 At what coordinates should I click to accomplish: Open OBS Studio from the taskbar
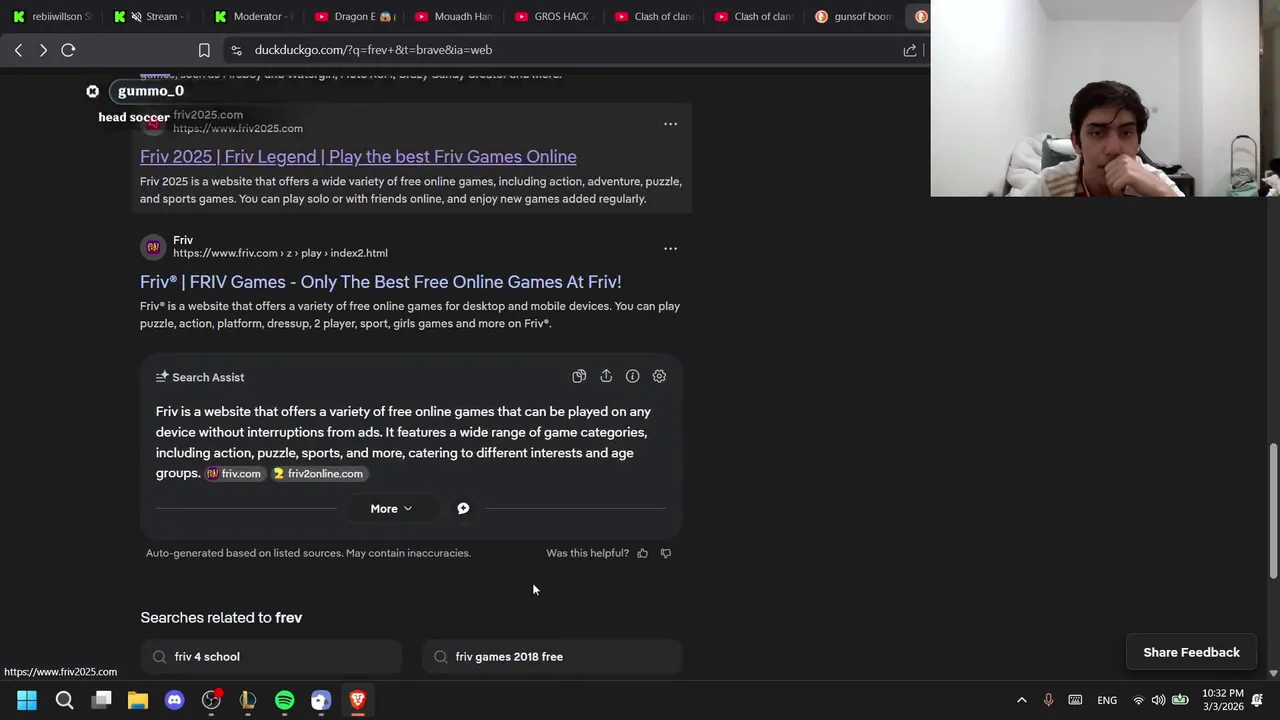pos(211,700)
